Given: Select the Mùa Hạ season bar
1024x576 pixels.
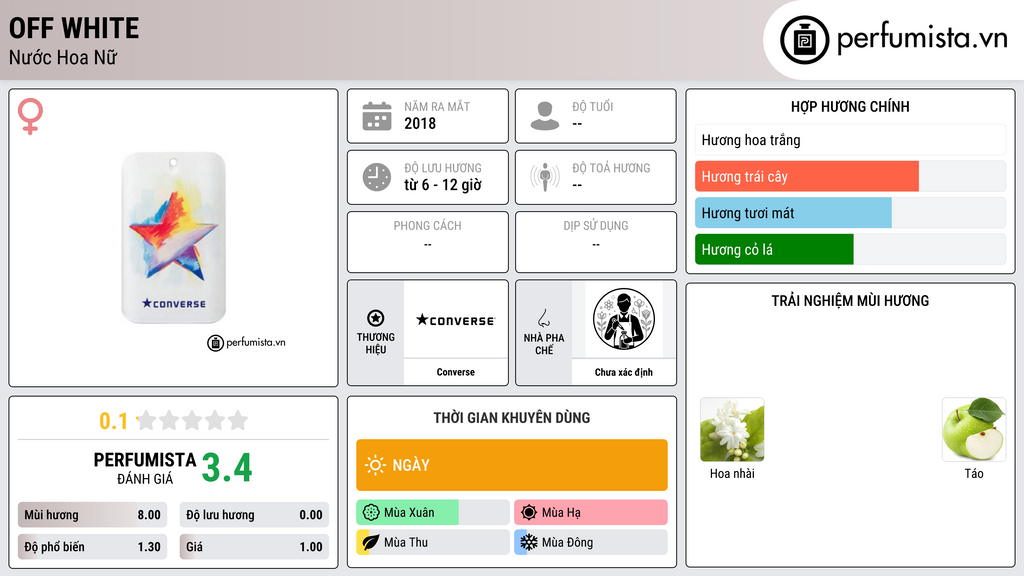Looking at the screenshot, I should [591, 513].
